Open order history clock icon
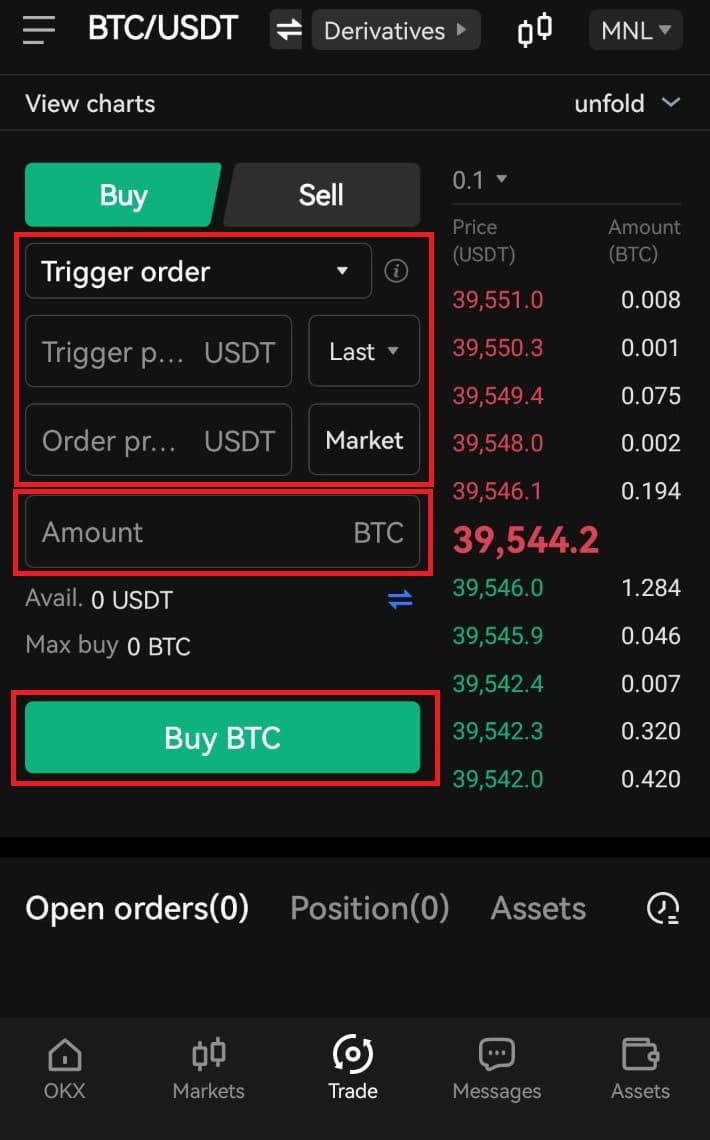The image size is (710, 1140). (663, 908)
